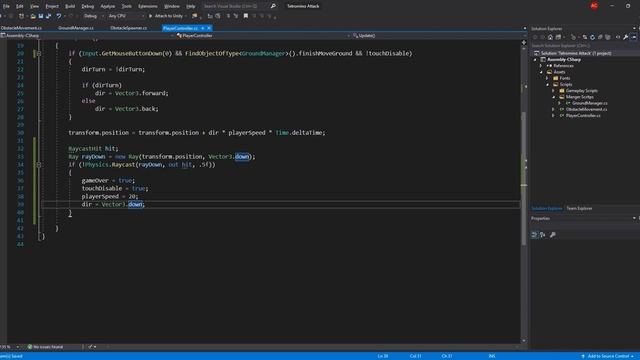Click the Open File folder toolbar icon
Viewport: 640px width, 360px height.
coord(33,16)
